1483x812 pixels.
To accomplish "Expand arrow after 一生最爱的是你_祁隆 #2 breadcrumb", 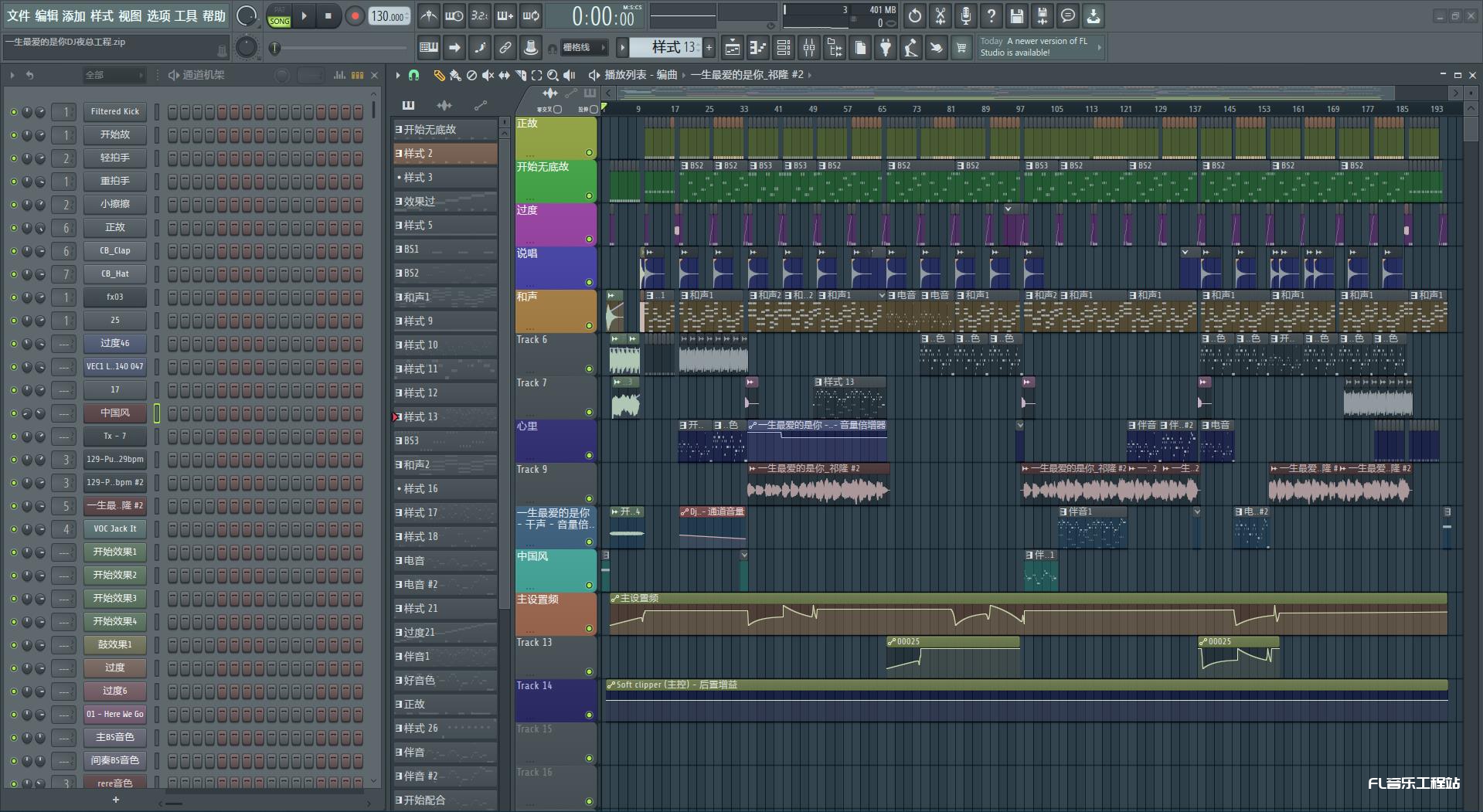I will tap(810, 75).
